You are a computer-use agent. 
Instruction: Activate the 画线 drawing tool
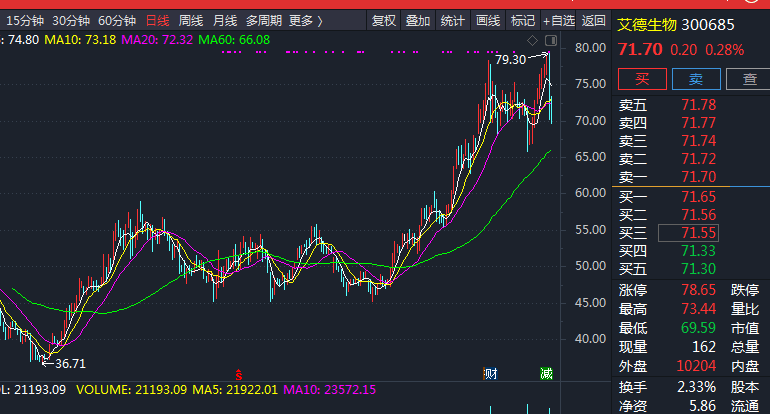(x=488, y=21)
